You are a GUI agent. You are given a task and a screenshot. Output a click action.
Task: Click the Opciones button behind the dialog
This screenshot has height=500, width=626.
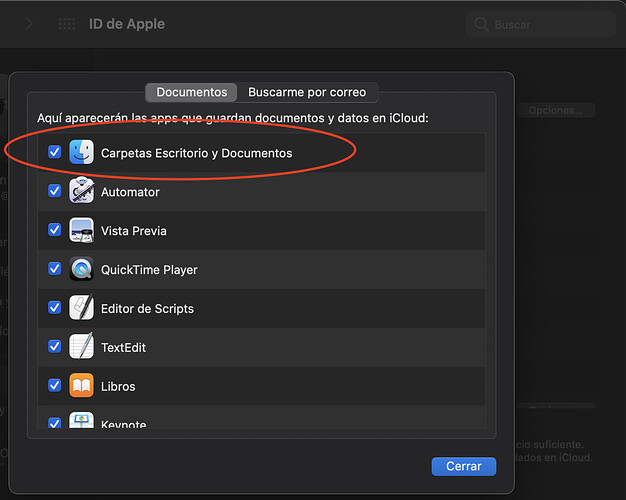(x=555, y=110)
